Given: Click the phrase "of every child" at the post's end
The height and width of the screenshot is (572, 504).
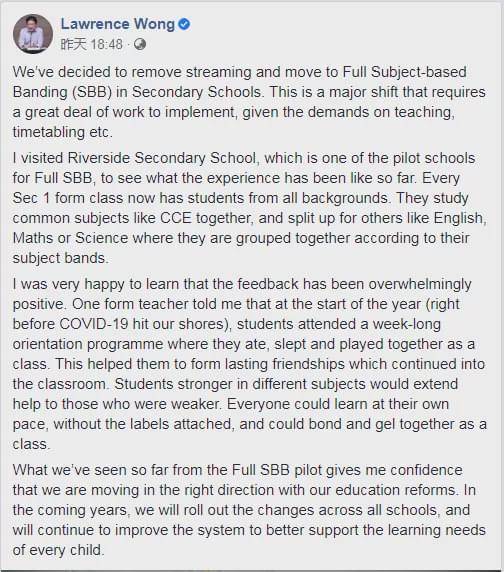Looking at the screenshot, I should tap(57, 550).
